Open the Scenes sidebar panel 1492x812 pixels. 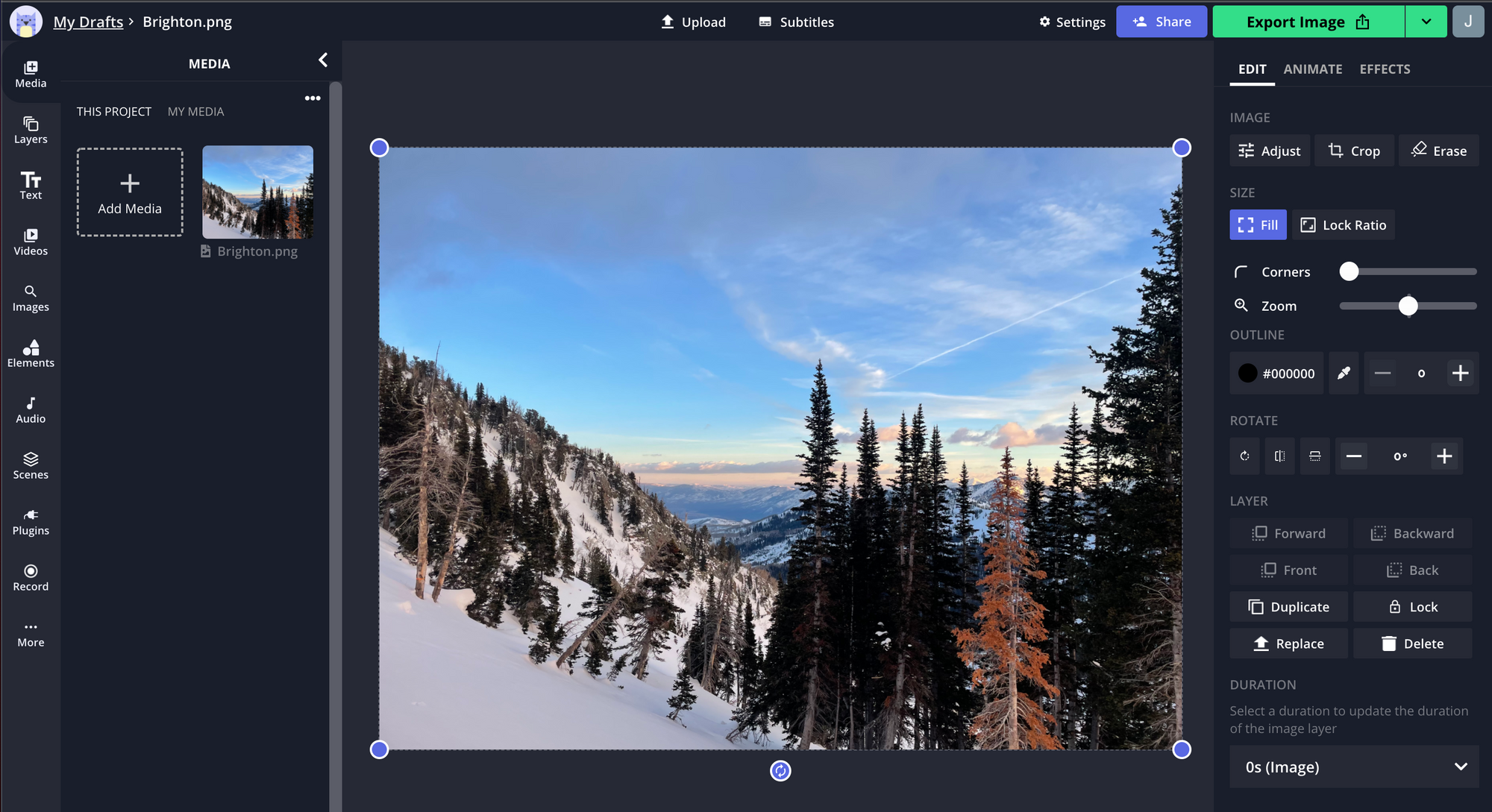tap(31, 465)
